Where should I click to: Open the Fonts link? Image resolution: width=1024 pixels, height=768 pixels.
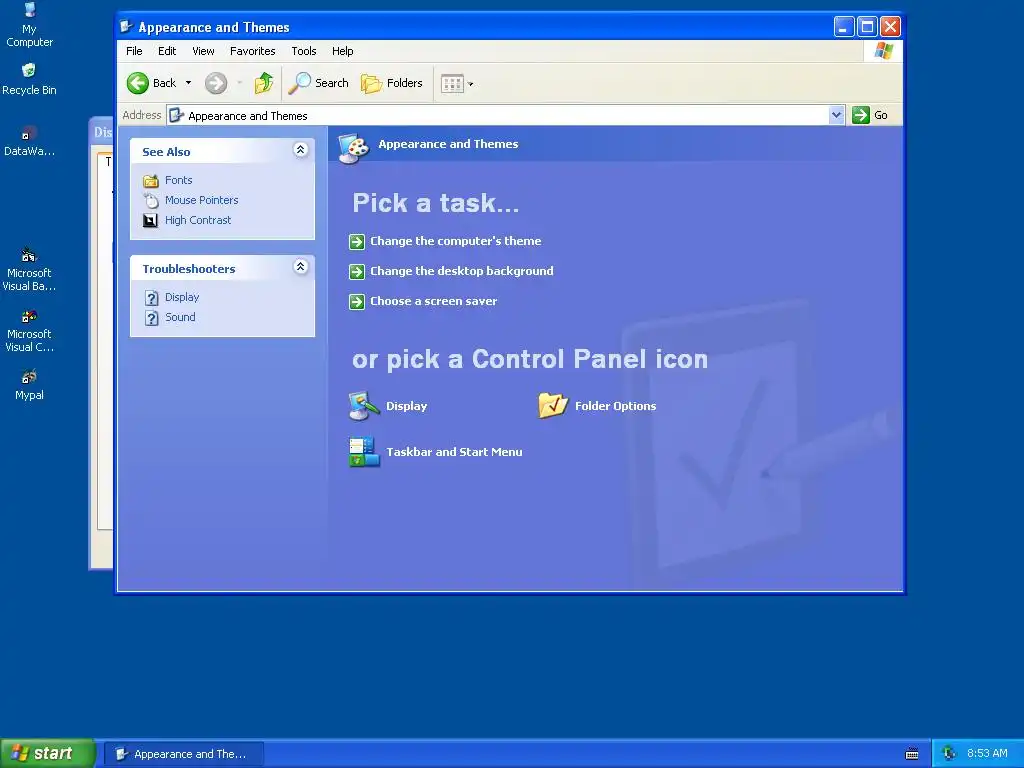178,180
